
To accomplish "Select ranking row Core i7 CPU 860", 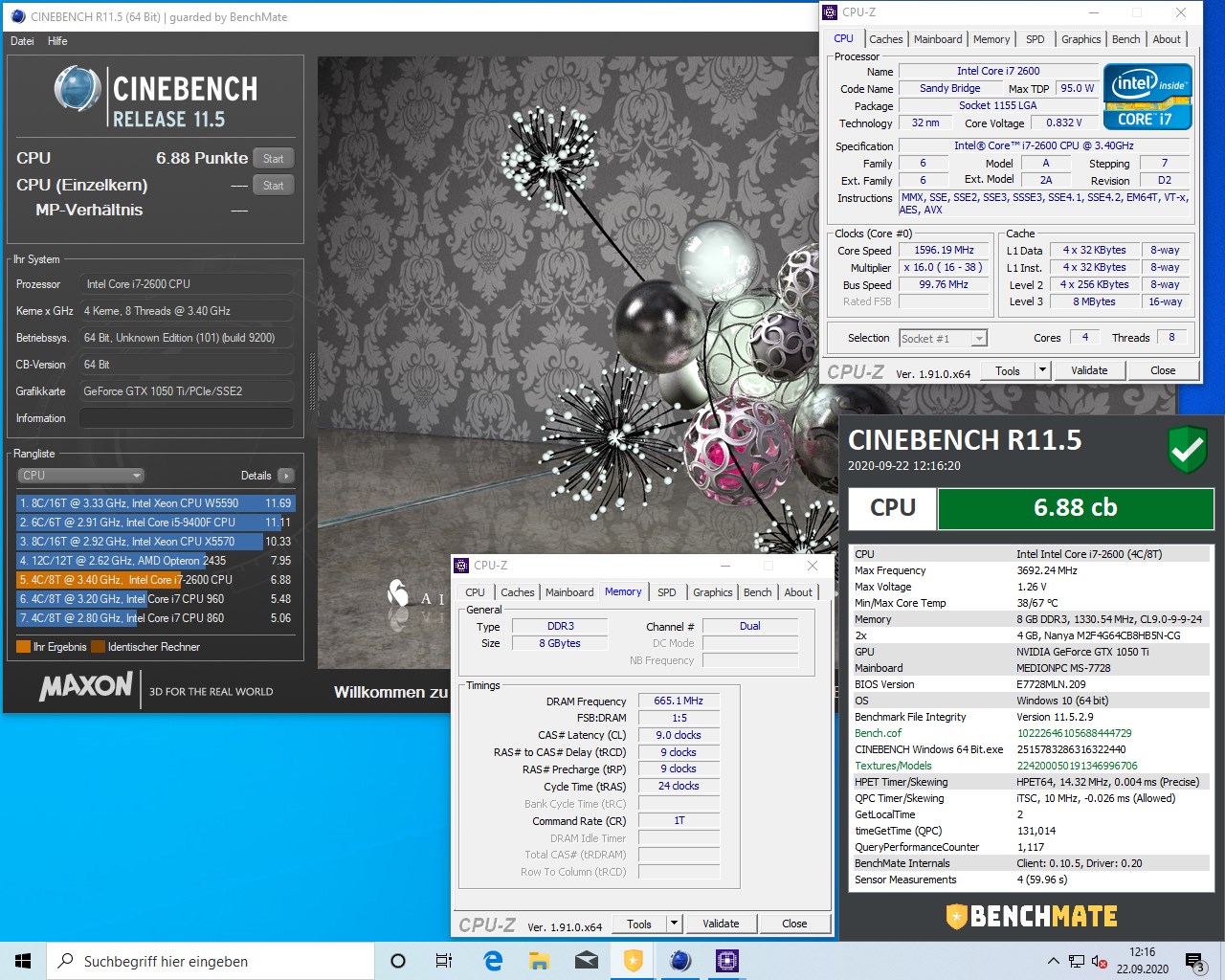I will click(x=156, y=618).
